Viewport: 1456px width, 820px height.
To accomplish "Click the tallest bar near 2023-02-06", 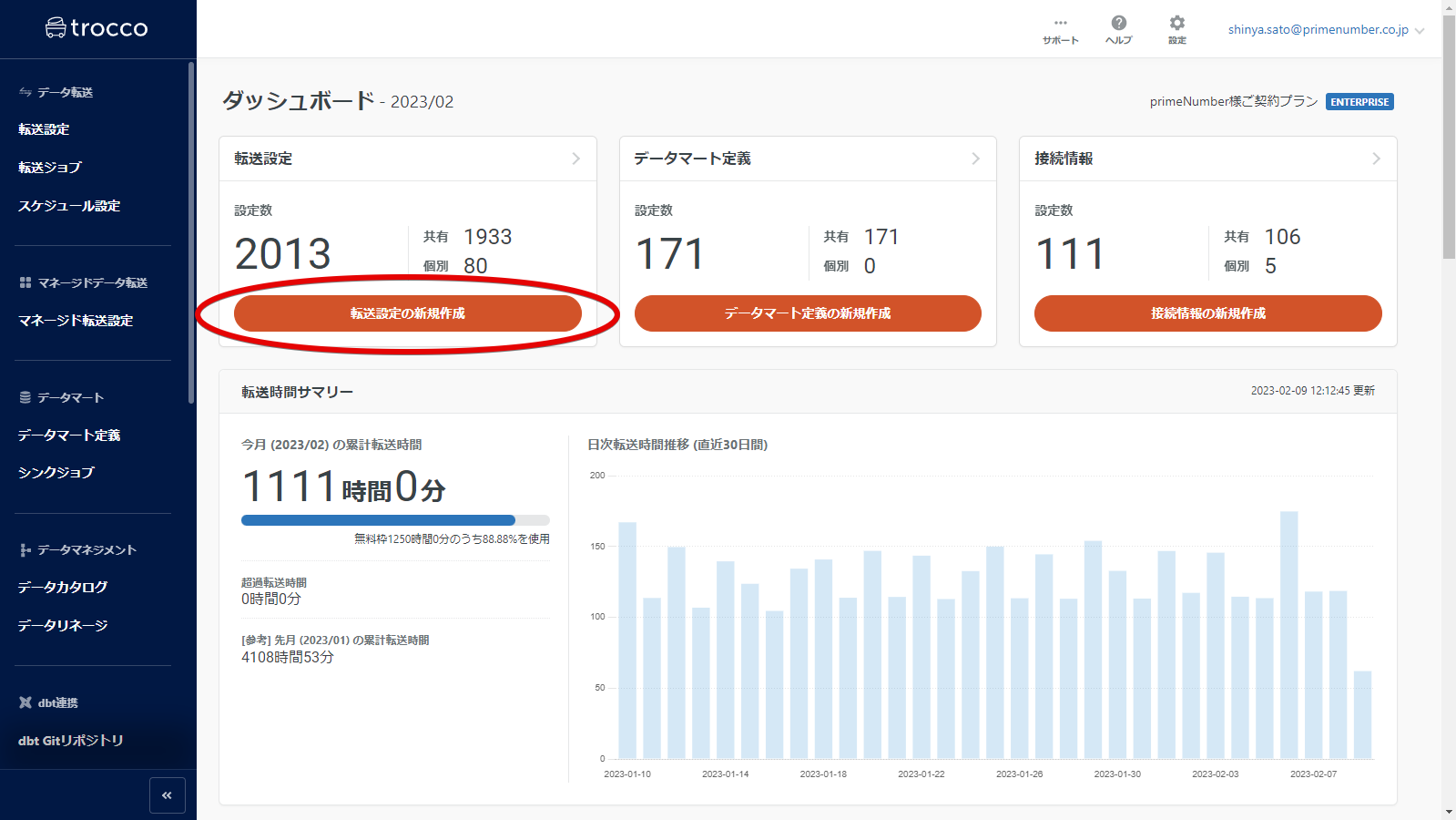I will point(1288,635).
